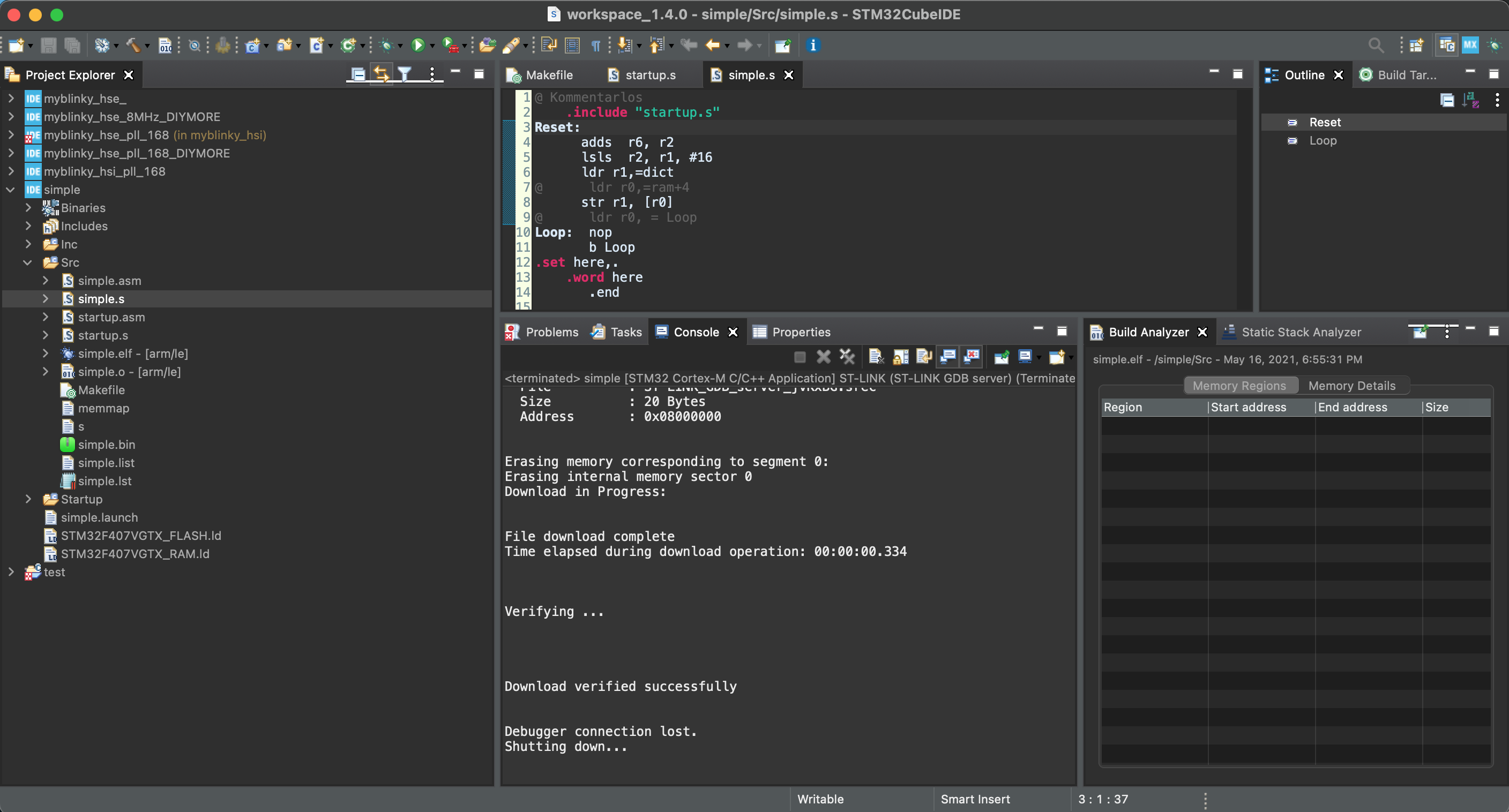Click the yellow Back navigation arrow
This screenshot has height=812, width=1509.
coord(712,45)
